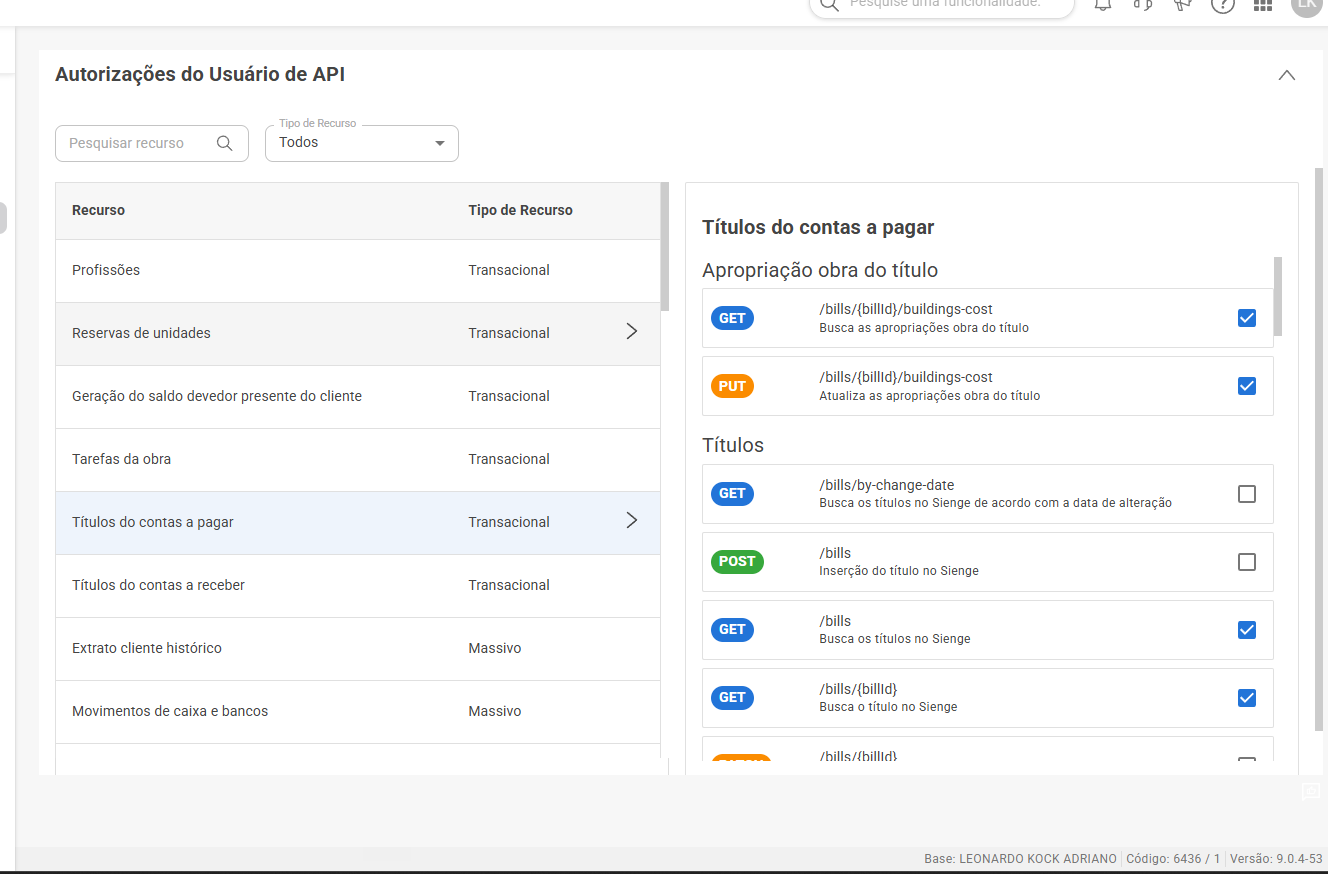Enable GET /bills/by-change-date checkbox
This screenshot has width=1328, height=874.
coord(1247,494)
